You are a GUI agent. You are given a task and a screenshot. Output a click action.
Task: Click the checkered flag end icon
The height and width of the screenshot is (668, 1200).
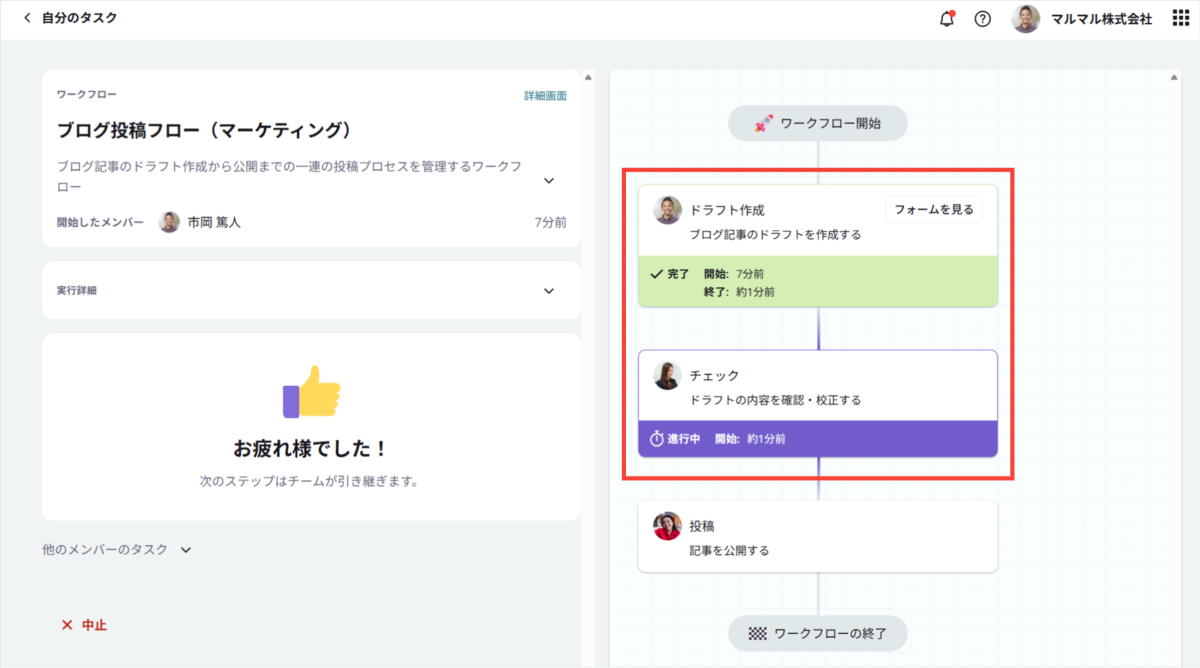click(x=759, y=634)
